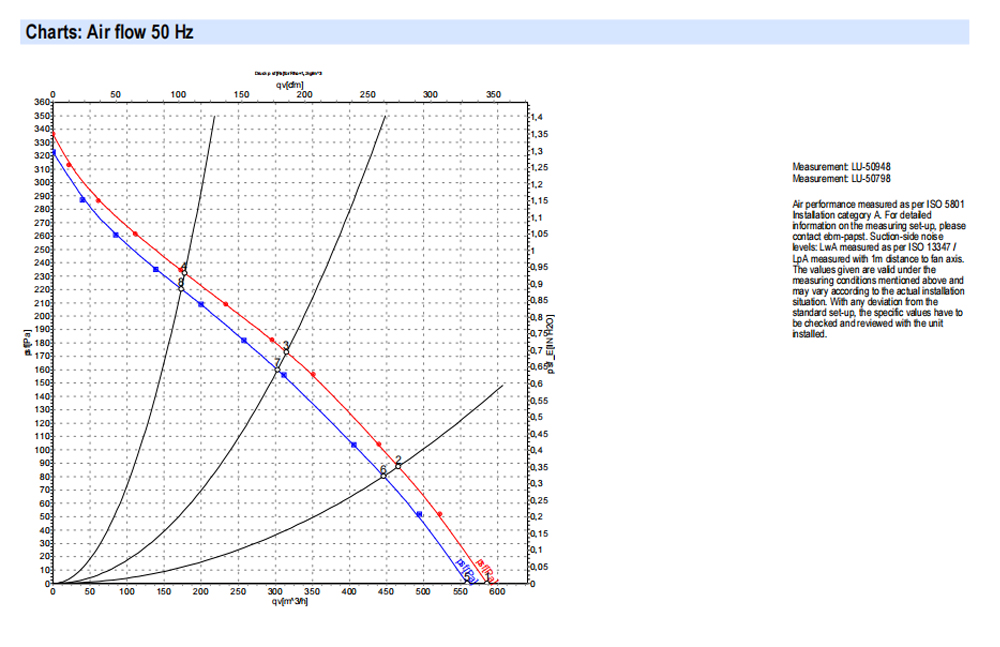Click operating point 3 on the red curve
This screenshot has width=1000, height=647.
(x=286, y=352)
